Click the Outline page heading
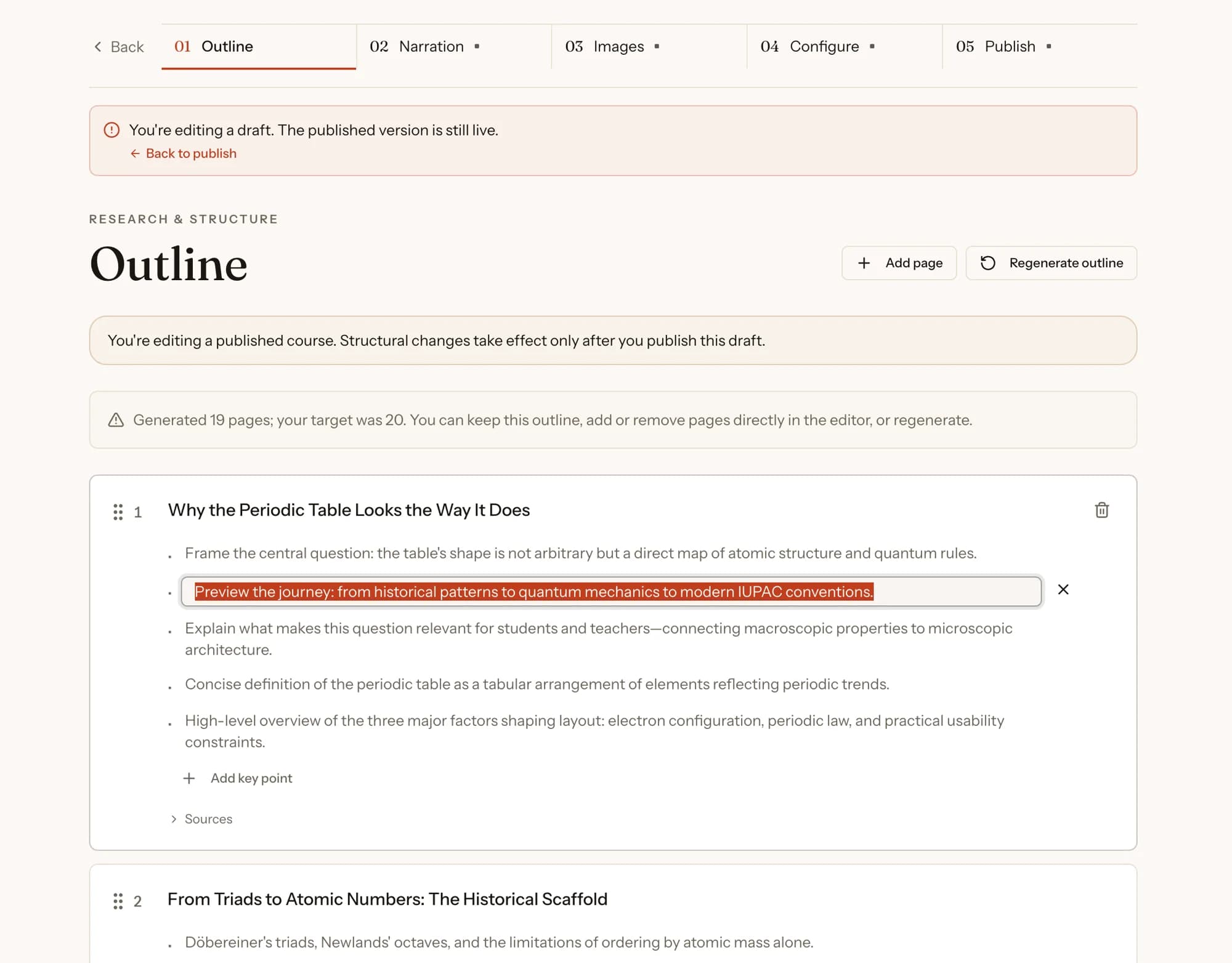The height and width of the screenshot is (963, 1232). (168, 264)
